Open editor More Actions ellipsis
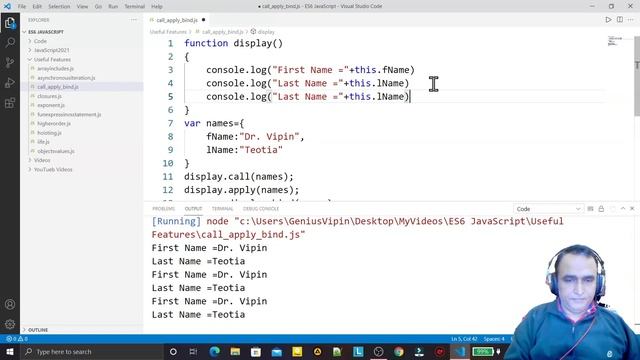 pyautogui.click(x=631, y=20)
